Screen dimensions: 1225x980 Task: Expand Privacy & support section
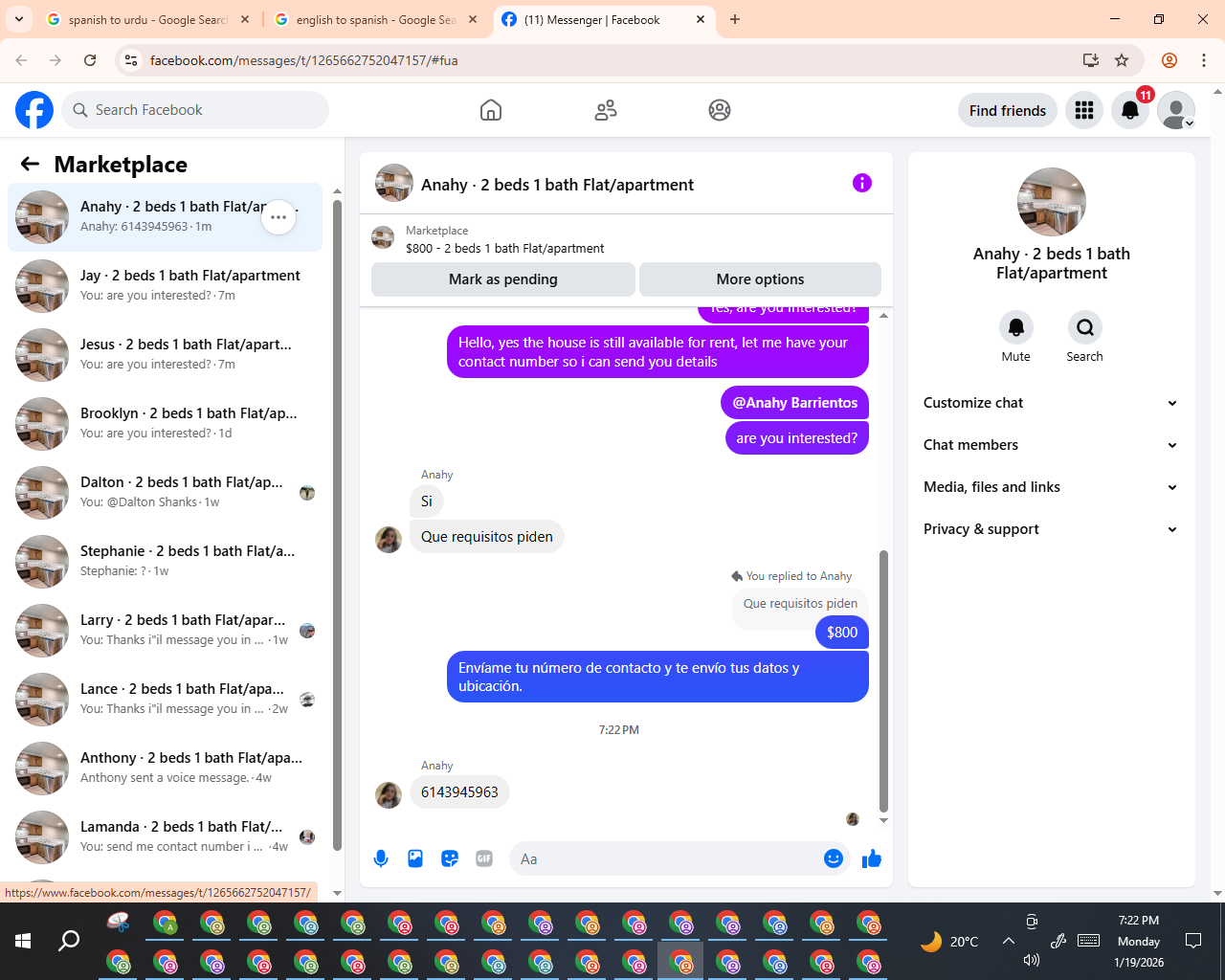1051,529
